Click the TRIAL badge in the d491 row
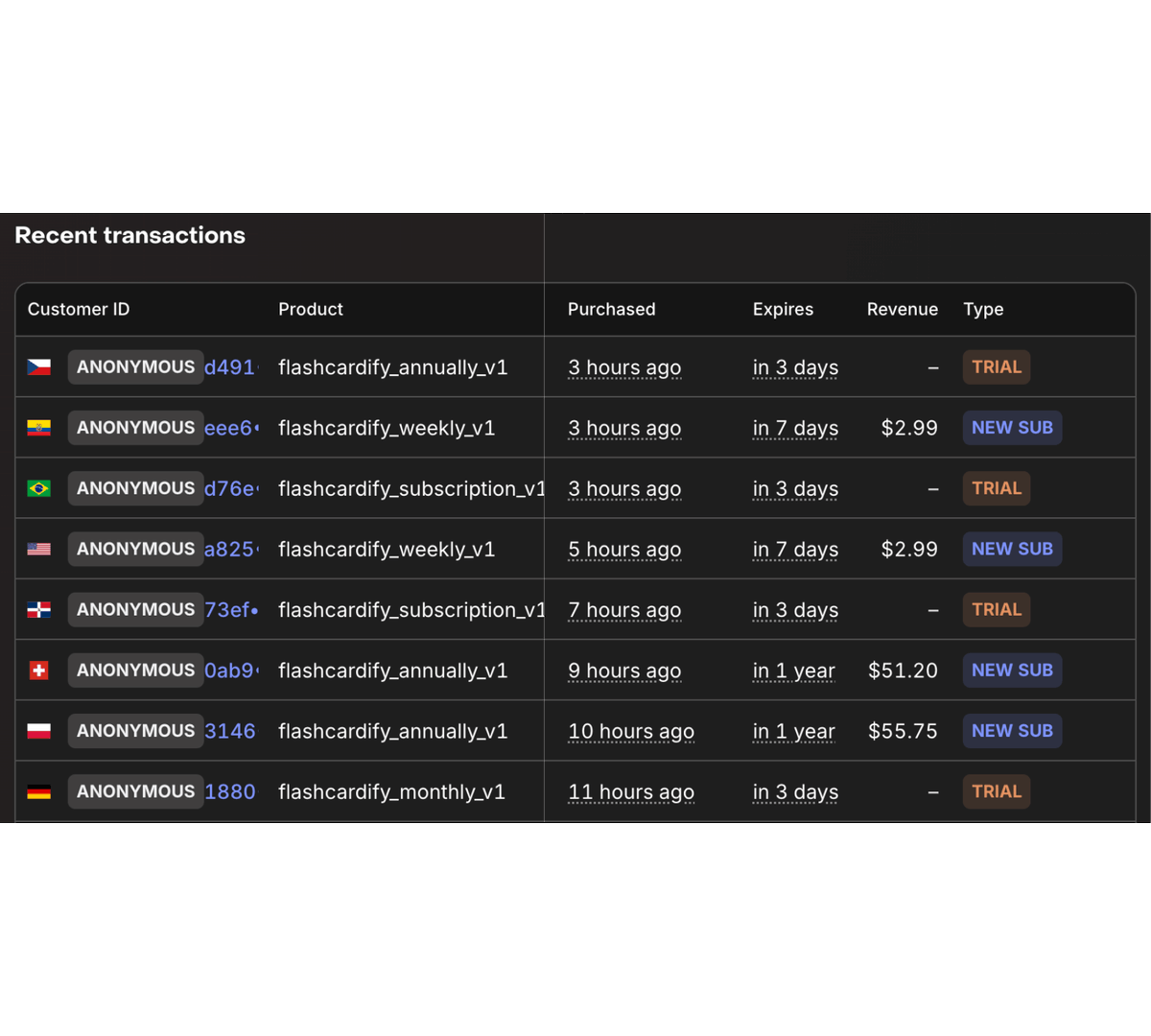Image resolution: width=1151 pixels, height=1036 pixels. [x=997, y=367]
